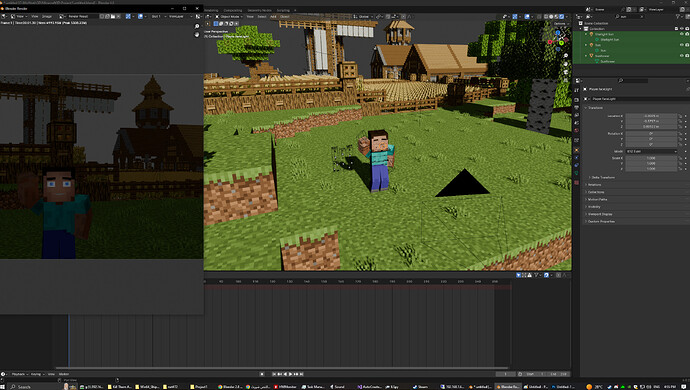Click the new scene icon beside Scene field

tap(629, 9)
